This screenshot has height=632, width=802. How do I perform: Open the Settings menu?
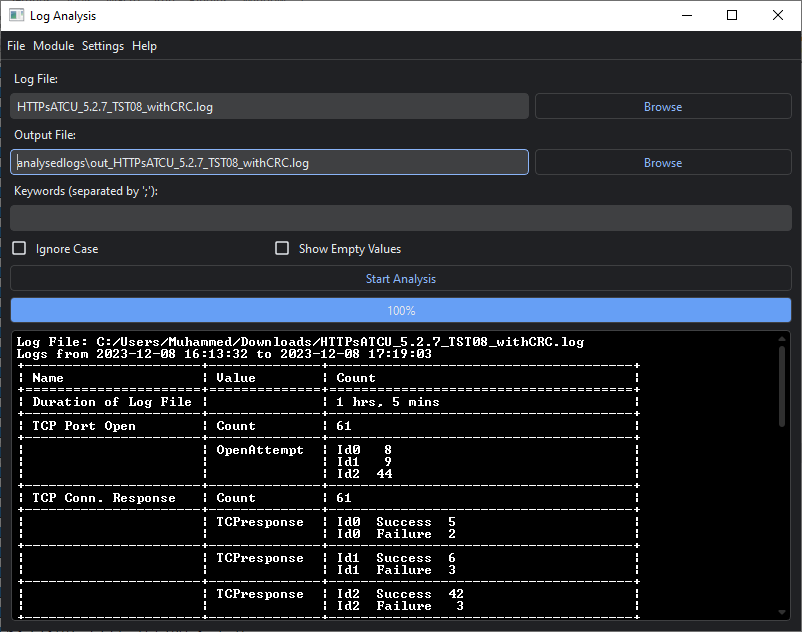pyautogui.click(x=103, y=46)
